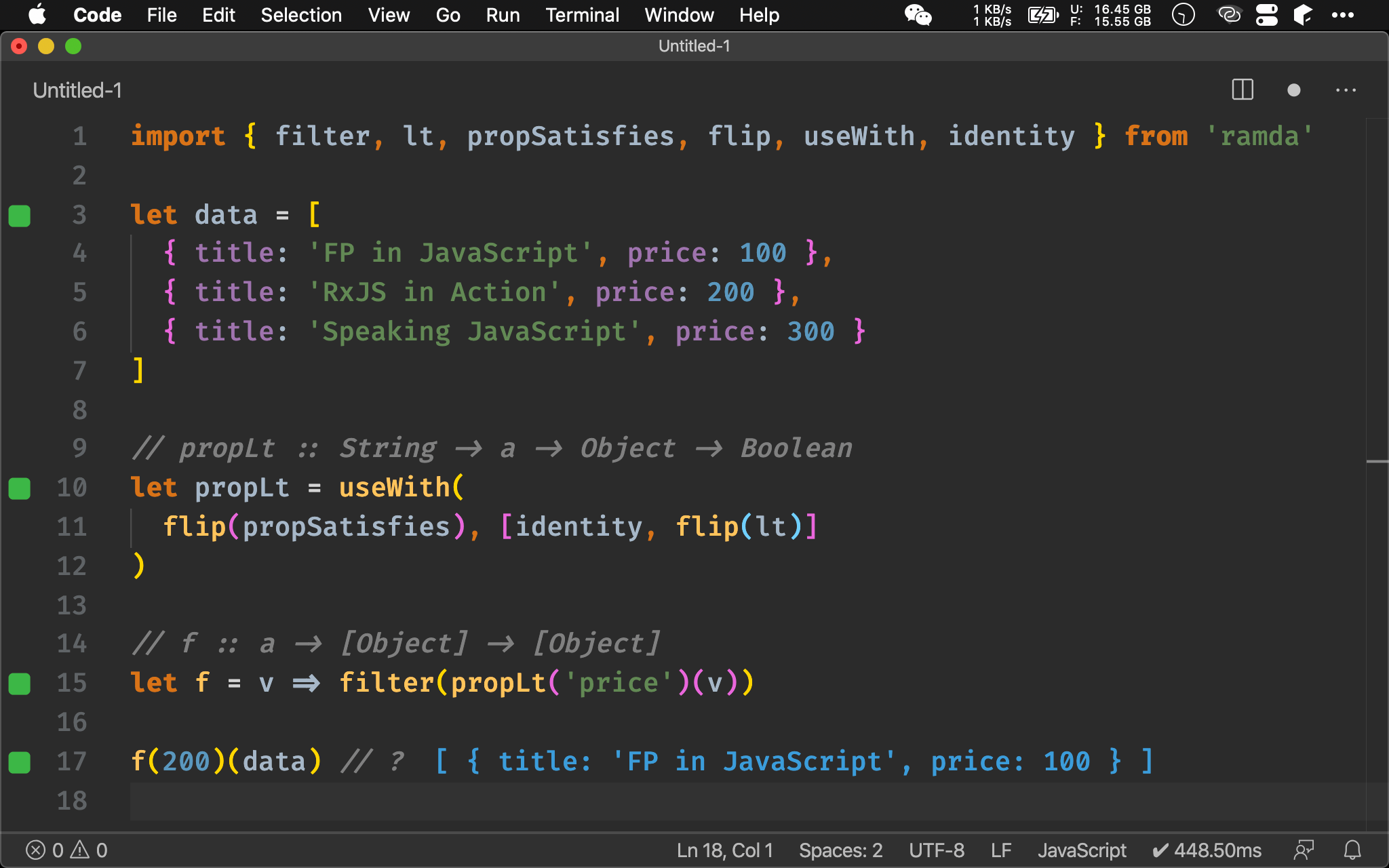The image size is (1389, 868).
Task: Click 'flip(lt)' on line 11
Action: click(739, 527)
